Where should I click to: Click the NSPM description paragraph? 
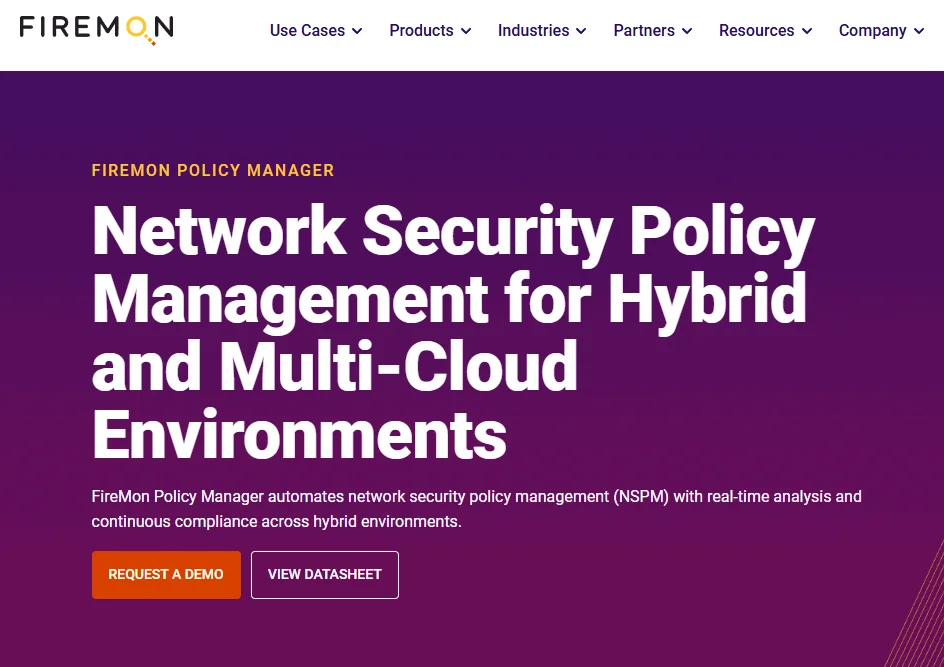[476, 509]
